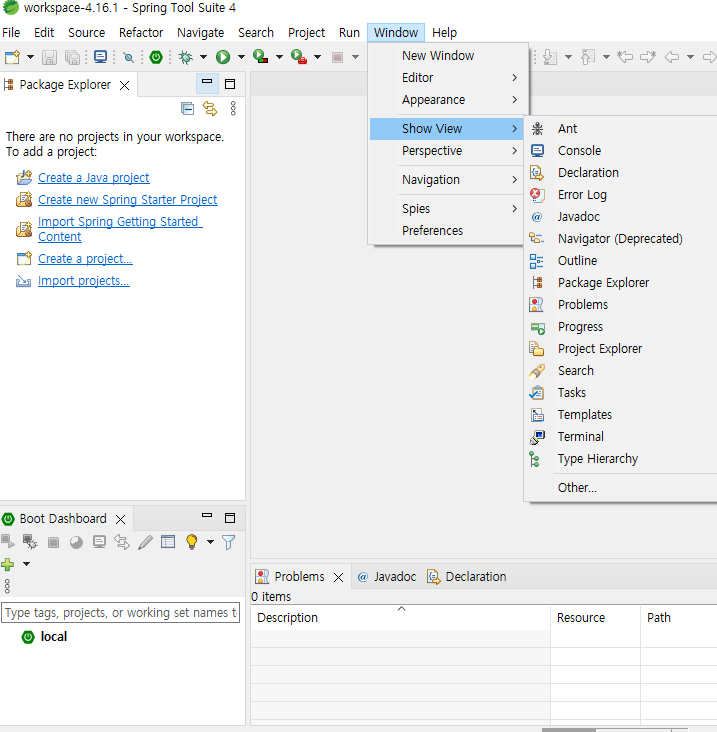Viewport: 717px width, 732px height.
Task: Click the Run External Tools icon
Action: [x=299, y=57]
